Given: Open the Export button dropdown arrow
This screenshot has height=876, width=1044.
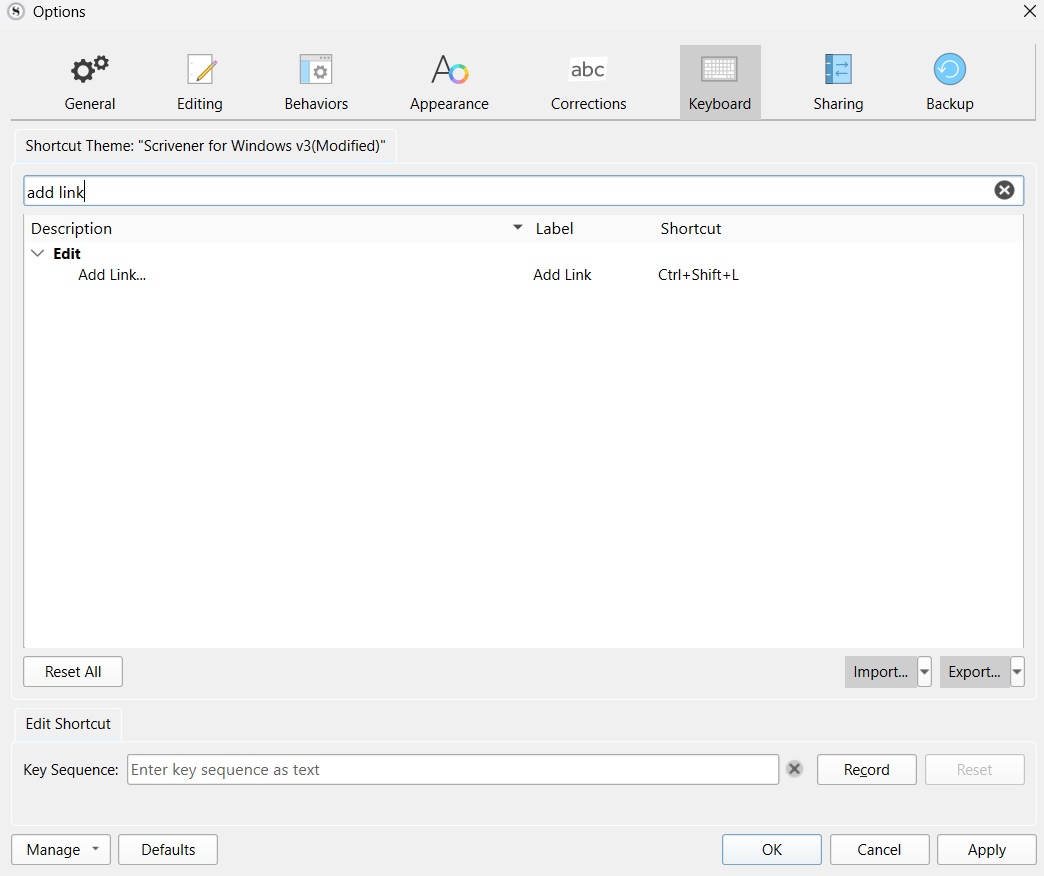Looking at the screenshot, I should tap(1017, 672).
